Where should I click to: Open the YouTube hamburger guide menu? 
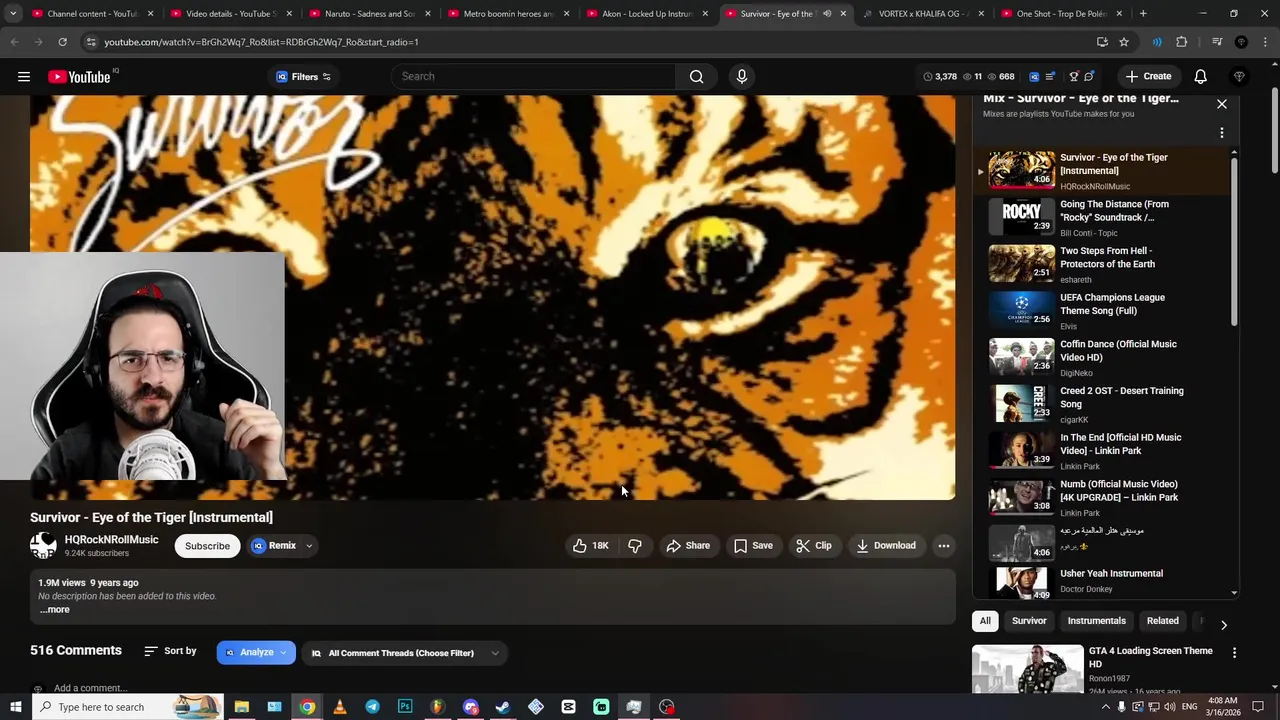pos(23,76)
